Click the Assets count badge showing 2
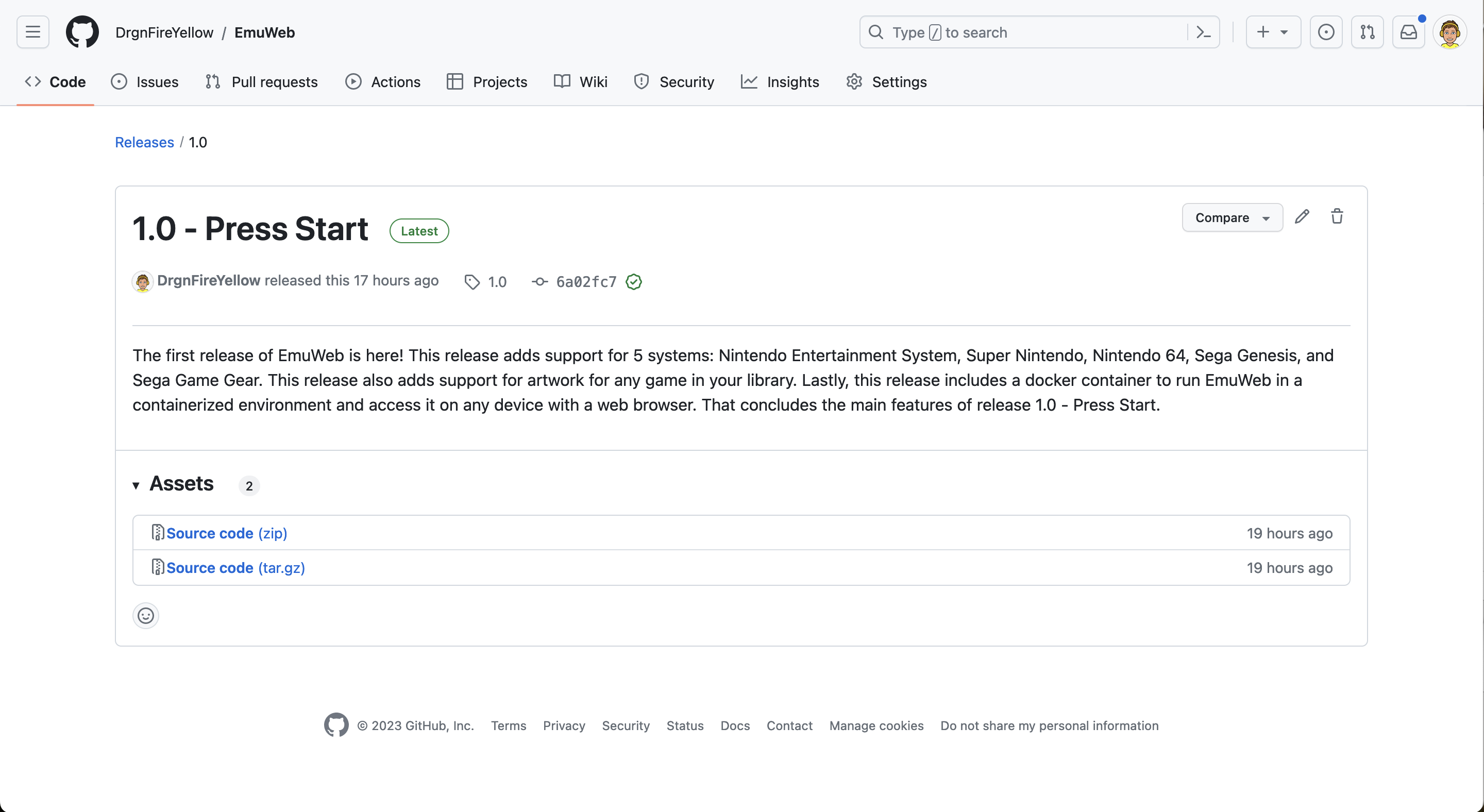 [249, 485]
